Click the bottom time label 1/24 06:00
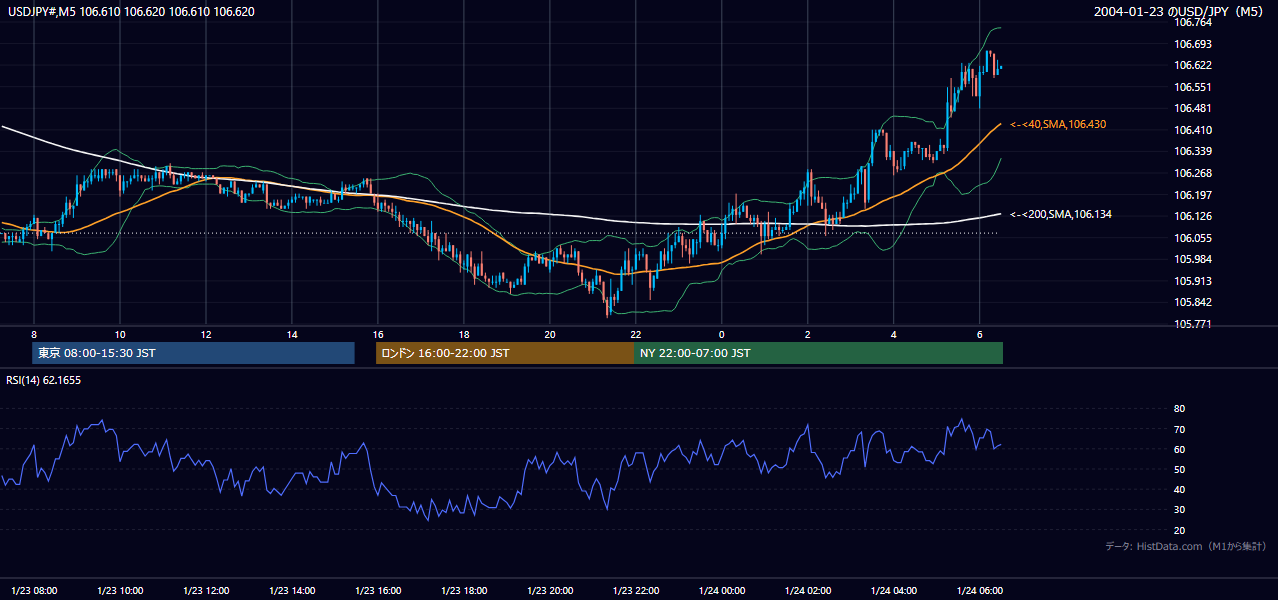Screen dimensions: 1278x600 980,590
